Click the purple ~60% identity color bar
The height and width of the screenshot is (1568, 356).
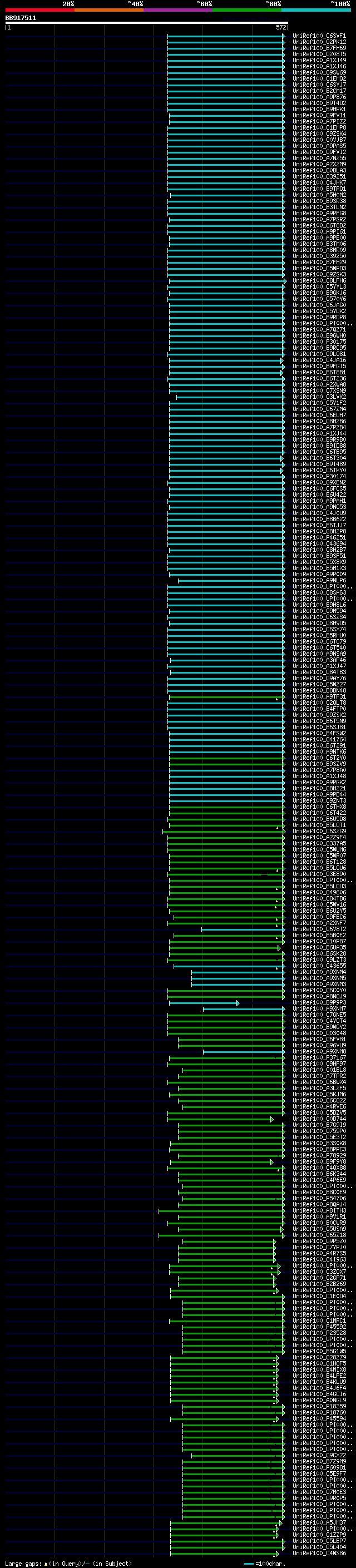click(x=177, y=10)
